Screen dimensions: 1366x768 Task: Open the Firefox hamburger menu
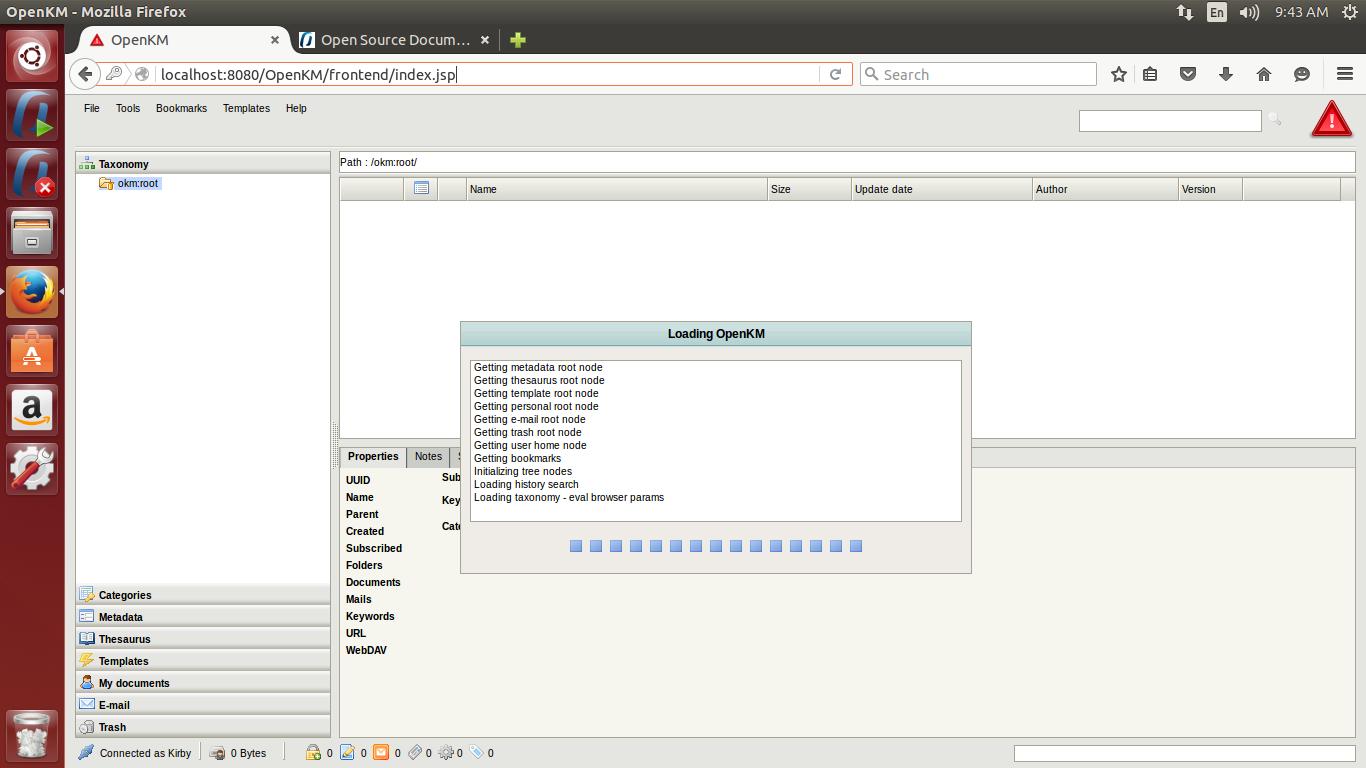coord(1344,73)
